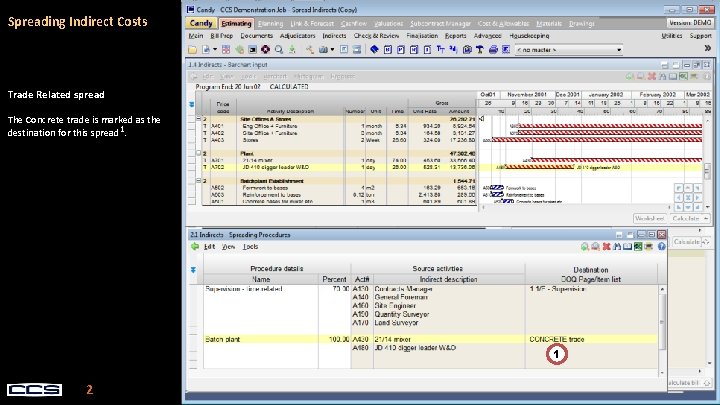Screen dimensions: 720x405
Task: Click the printer icon in main toolbar
Action: pos(493,50)
